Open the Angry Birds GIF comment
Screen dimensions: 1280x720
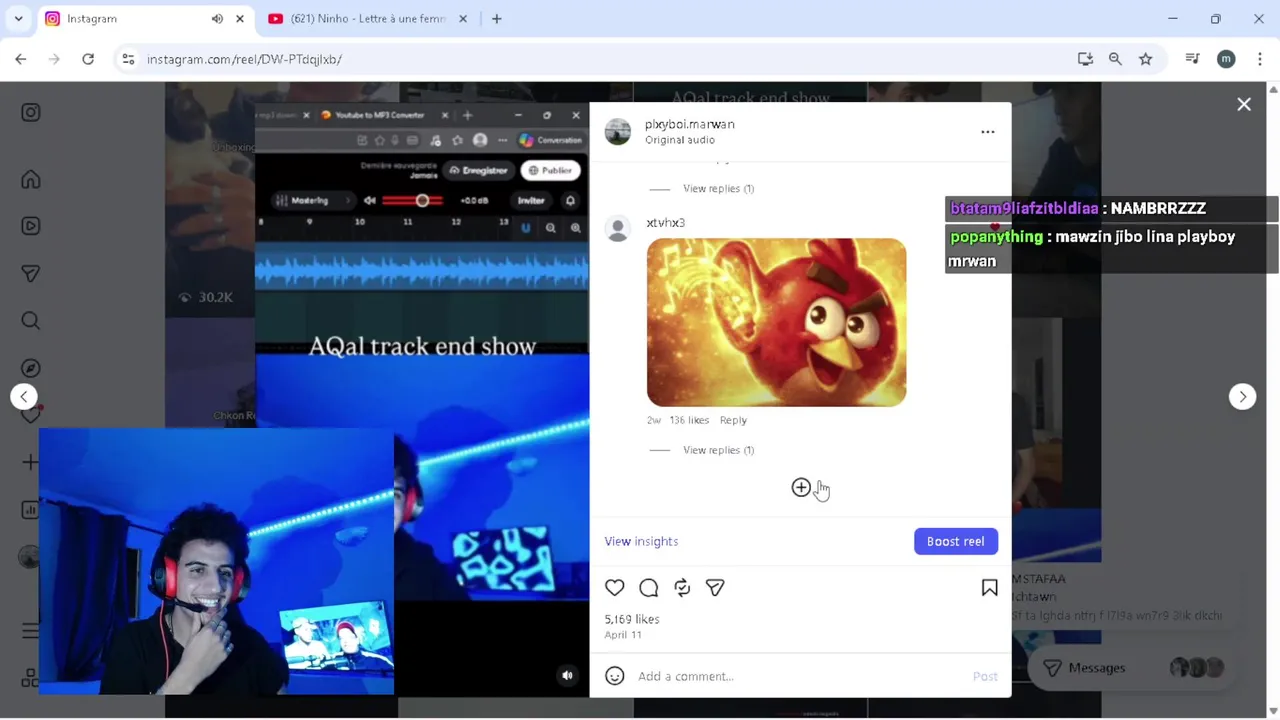pos(776,322)
